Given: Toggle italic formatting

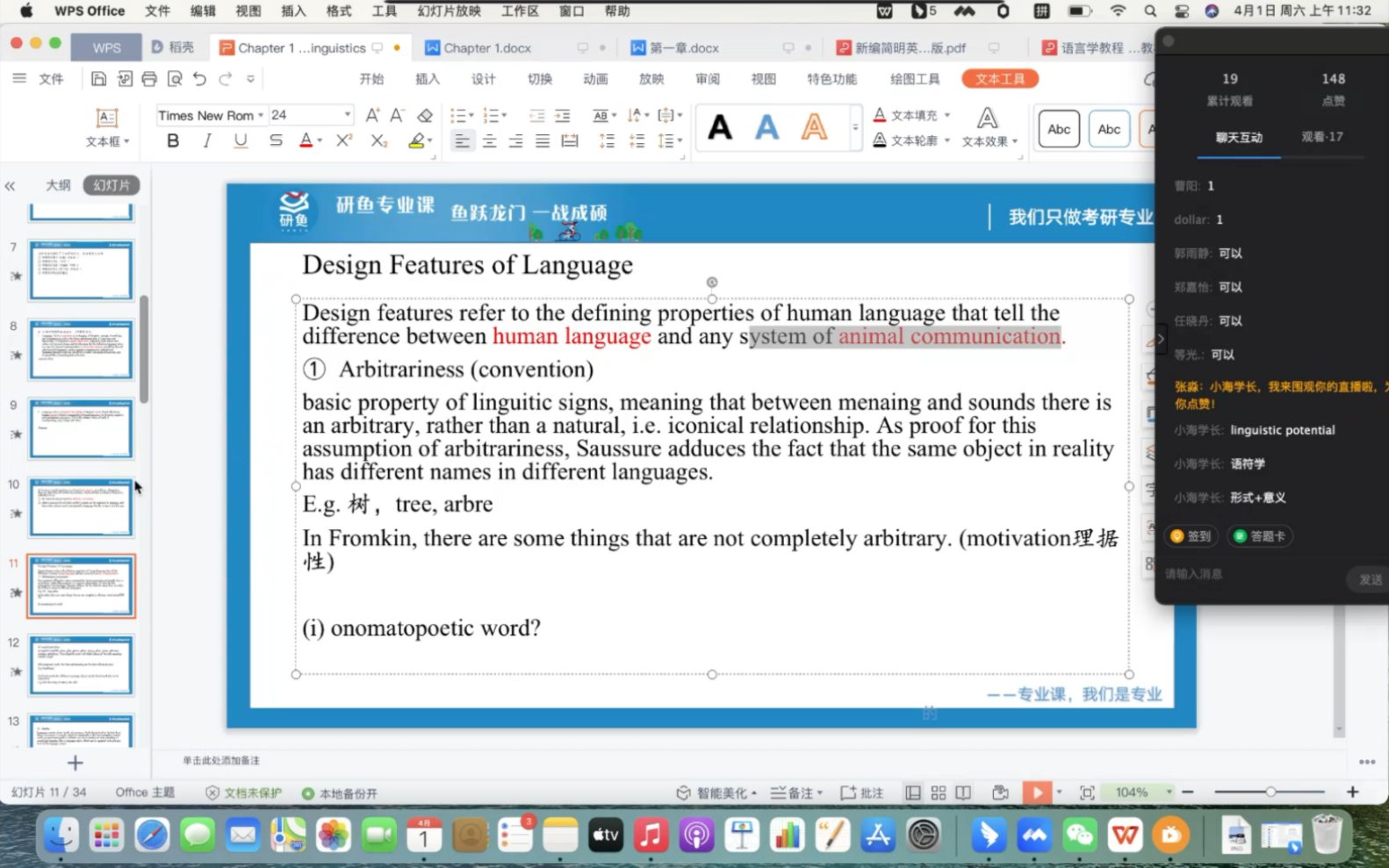Looking at the screenshot, I should [207, 140].
